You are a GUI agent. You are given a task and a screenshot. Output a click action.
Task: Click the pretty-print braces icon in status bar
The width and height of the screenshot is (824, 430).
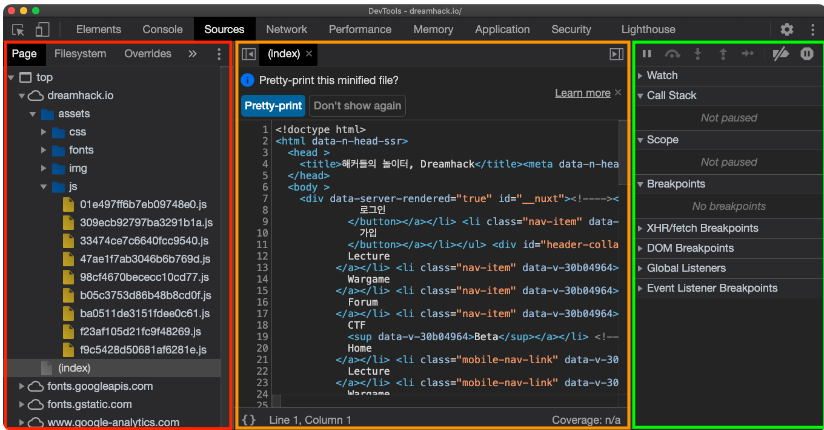point(249,420)
